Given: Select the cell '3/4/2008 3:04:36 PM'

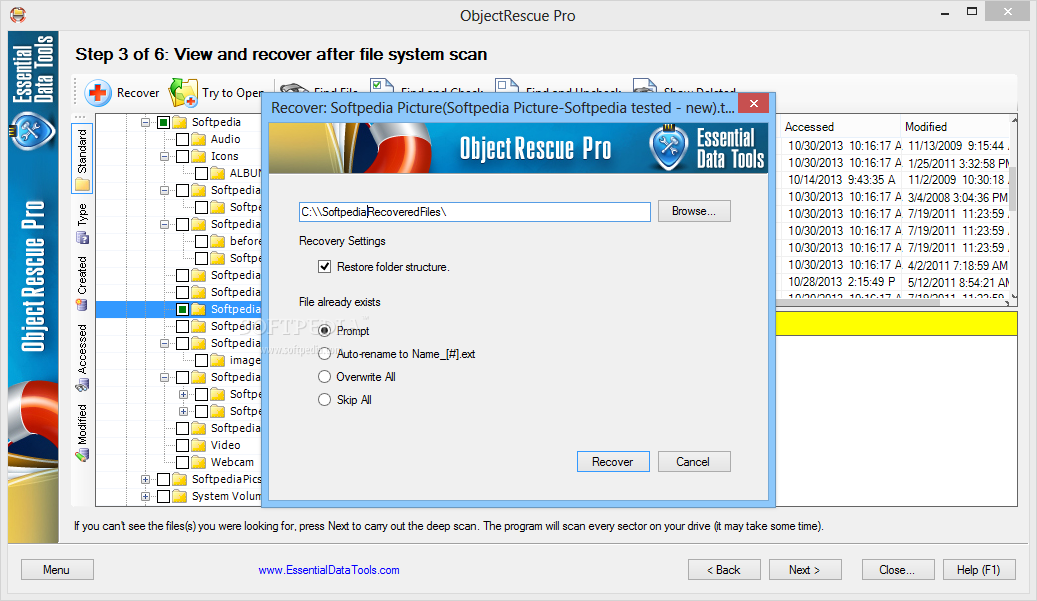Looking at the screenshot, I should tap(958, 197).
